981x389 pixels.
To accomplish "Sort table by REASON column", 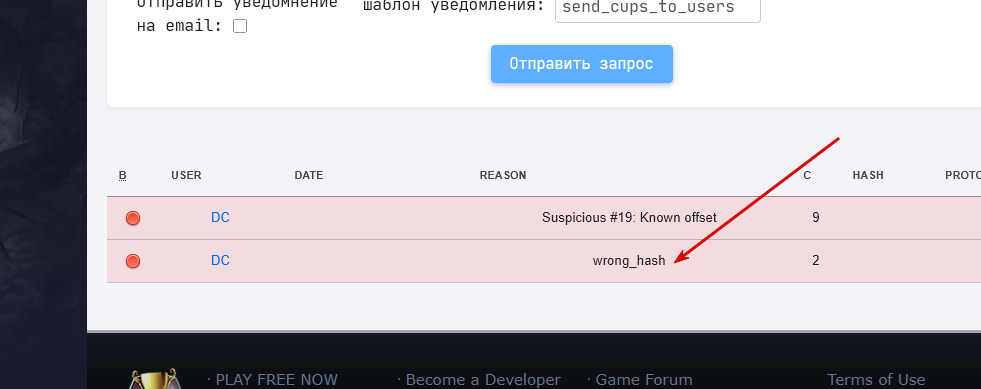I will click(503, 176).
